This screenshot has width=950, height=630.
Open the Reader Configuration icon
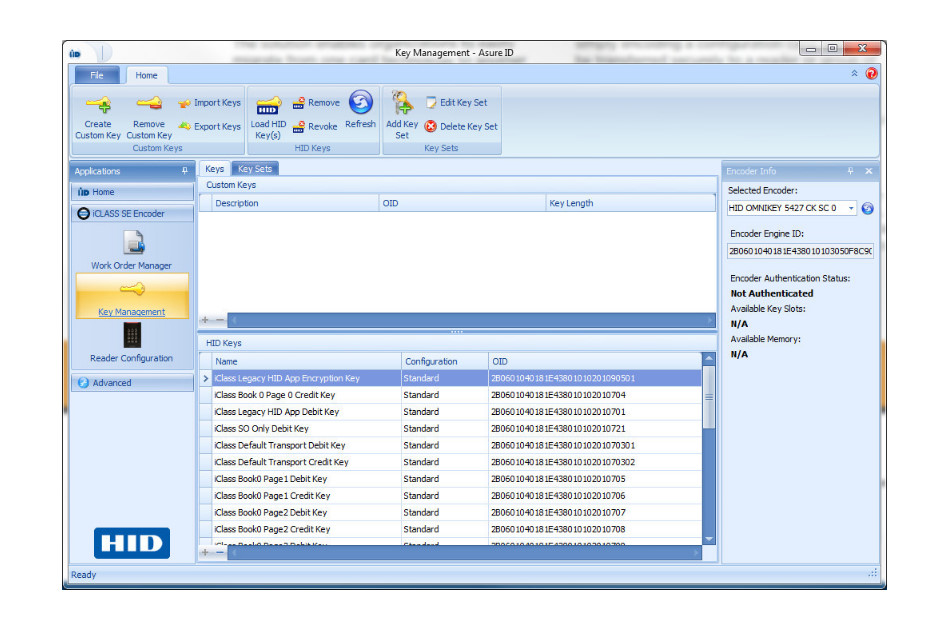click(132, 335)
